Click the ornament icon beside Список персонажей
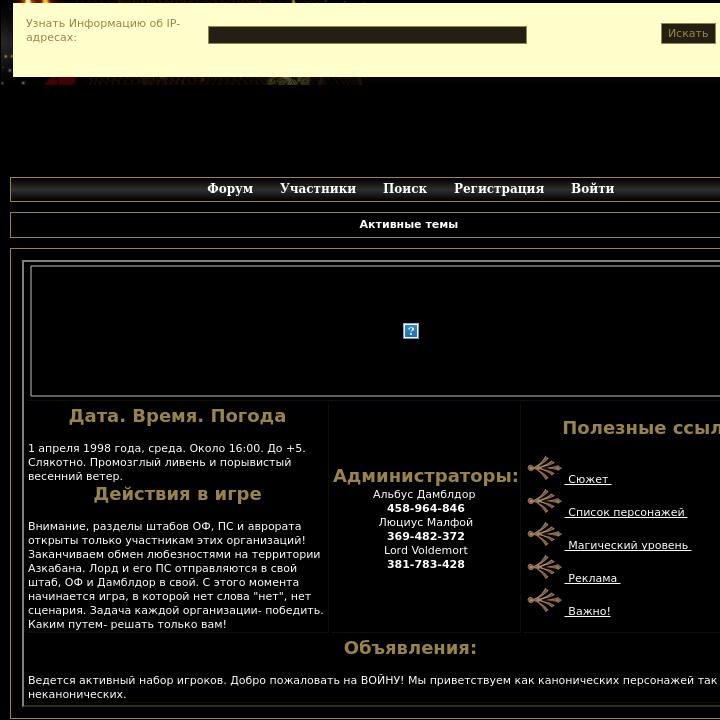This screenshot has height=720, width=720. 545,501
